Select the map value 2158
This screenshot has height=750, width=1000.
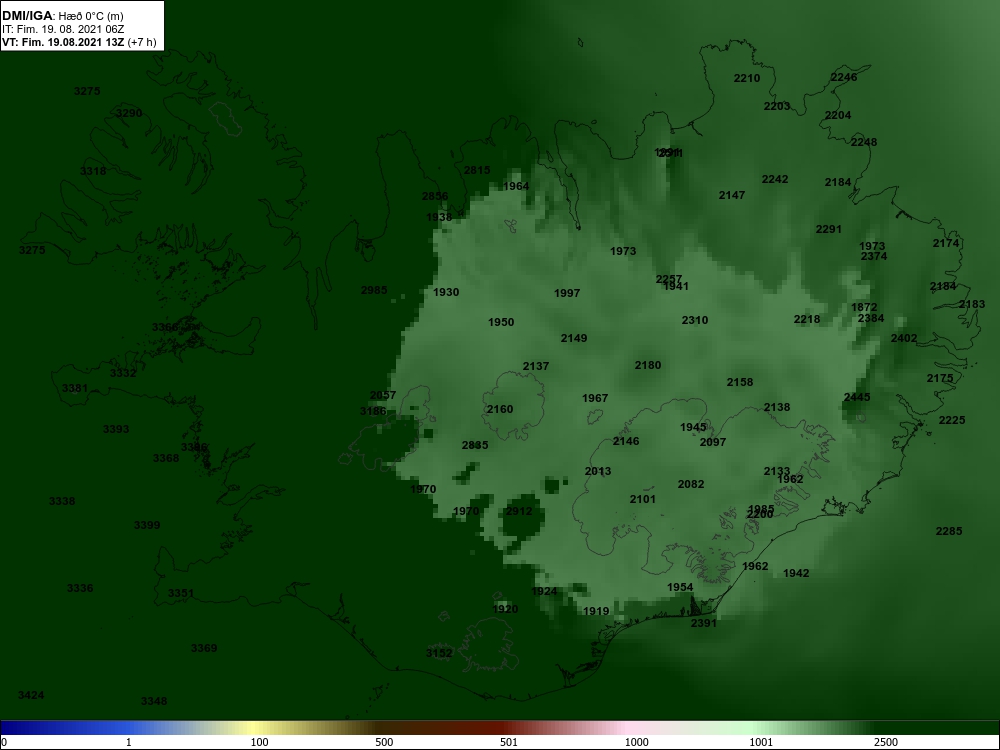[740, 382]
